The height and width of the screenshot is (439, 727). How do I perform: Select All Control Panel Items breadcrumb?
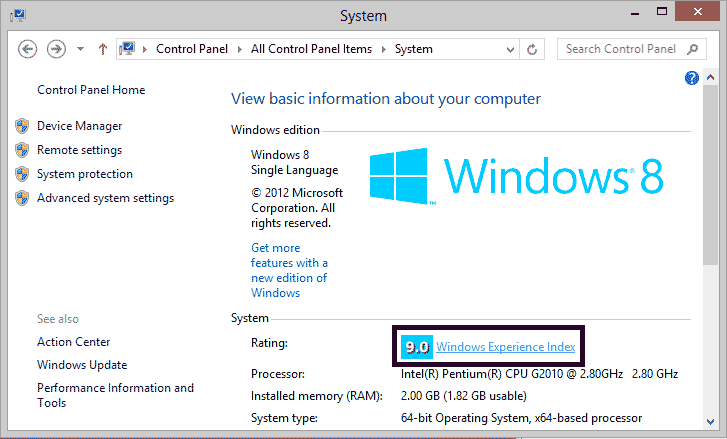coord(311,49)
